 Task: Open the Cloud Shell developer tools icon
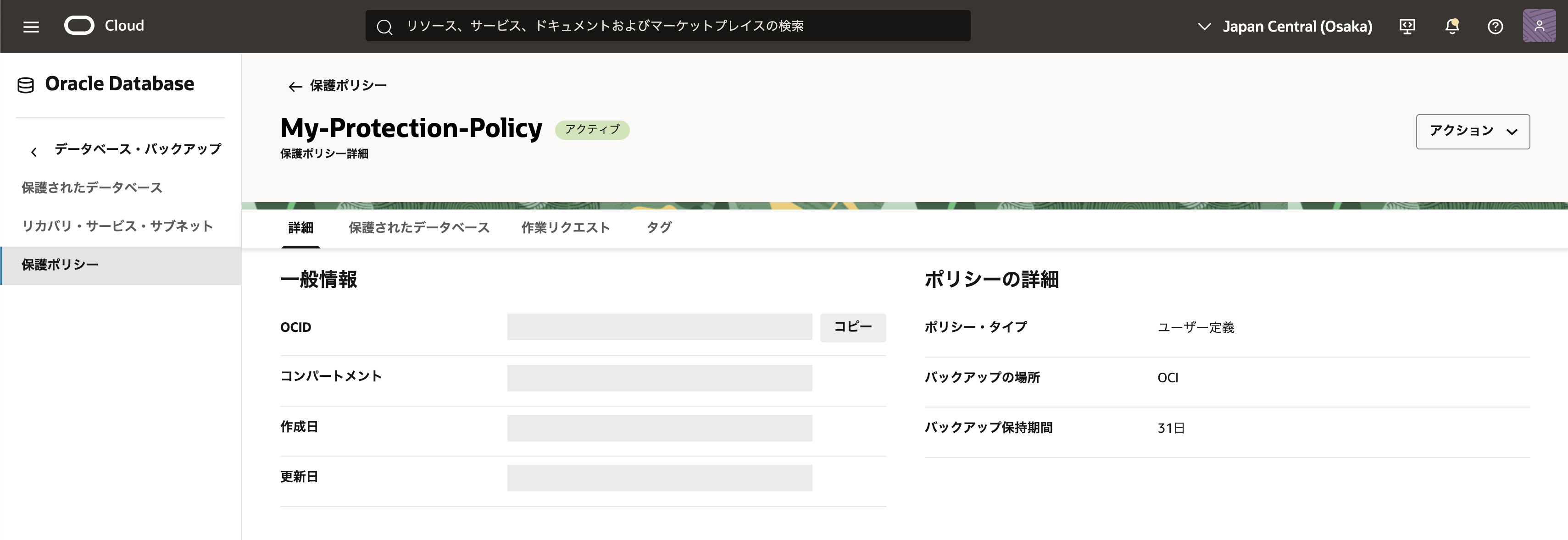tap(1407, 26)
